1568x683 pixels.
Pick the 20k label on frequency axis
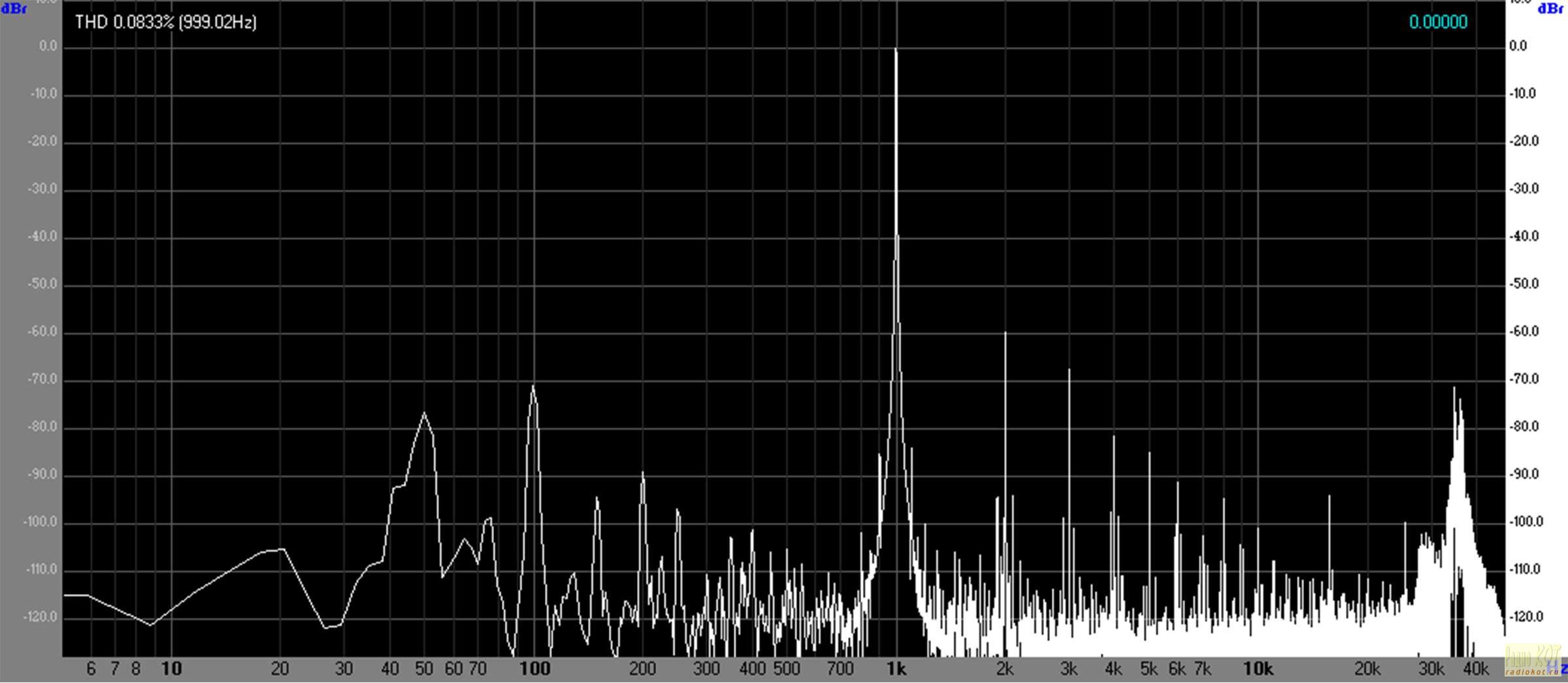click(1367, 669)
